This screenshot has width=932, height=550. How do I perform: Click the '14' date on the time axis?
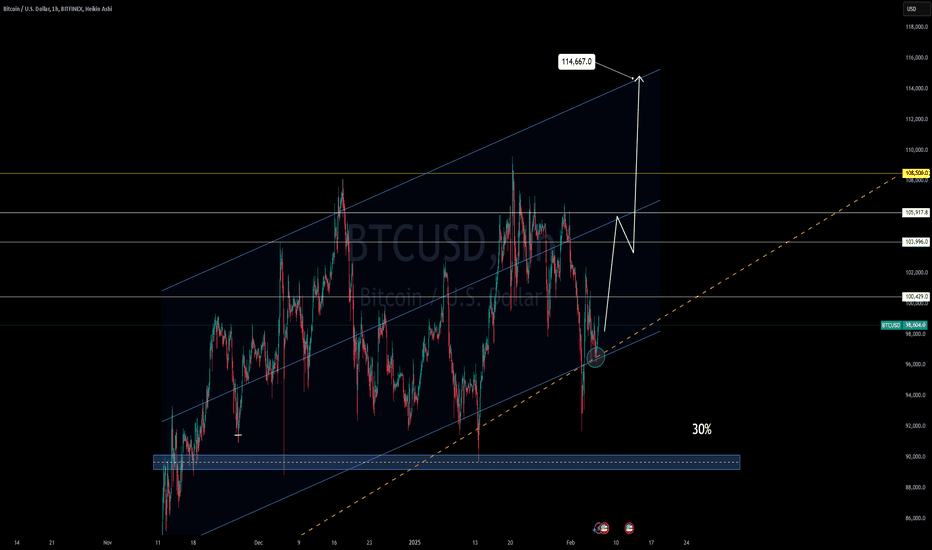click(x=17, y=542)
